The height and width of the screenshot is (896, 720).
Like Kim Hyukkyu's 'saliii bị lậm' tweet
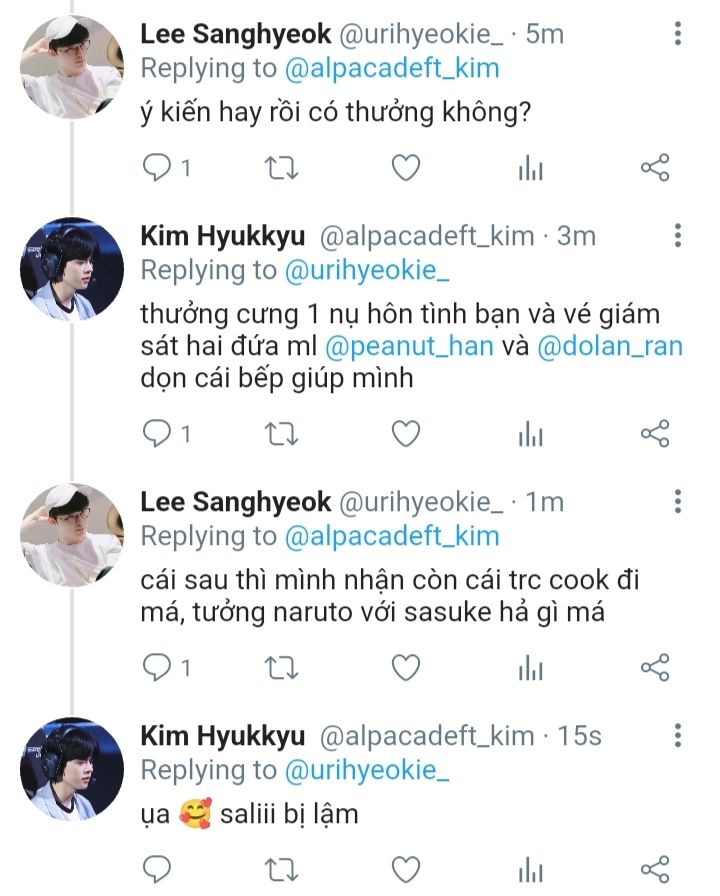(405, 868)
